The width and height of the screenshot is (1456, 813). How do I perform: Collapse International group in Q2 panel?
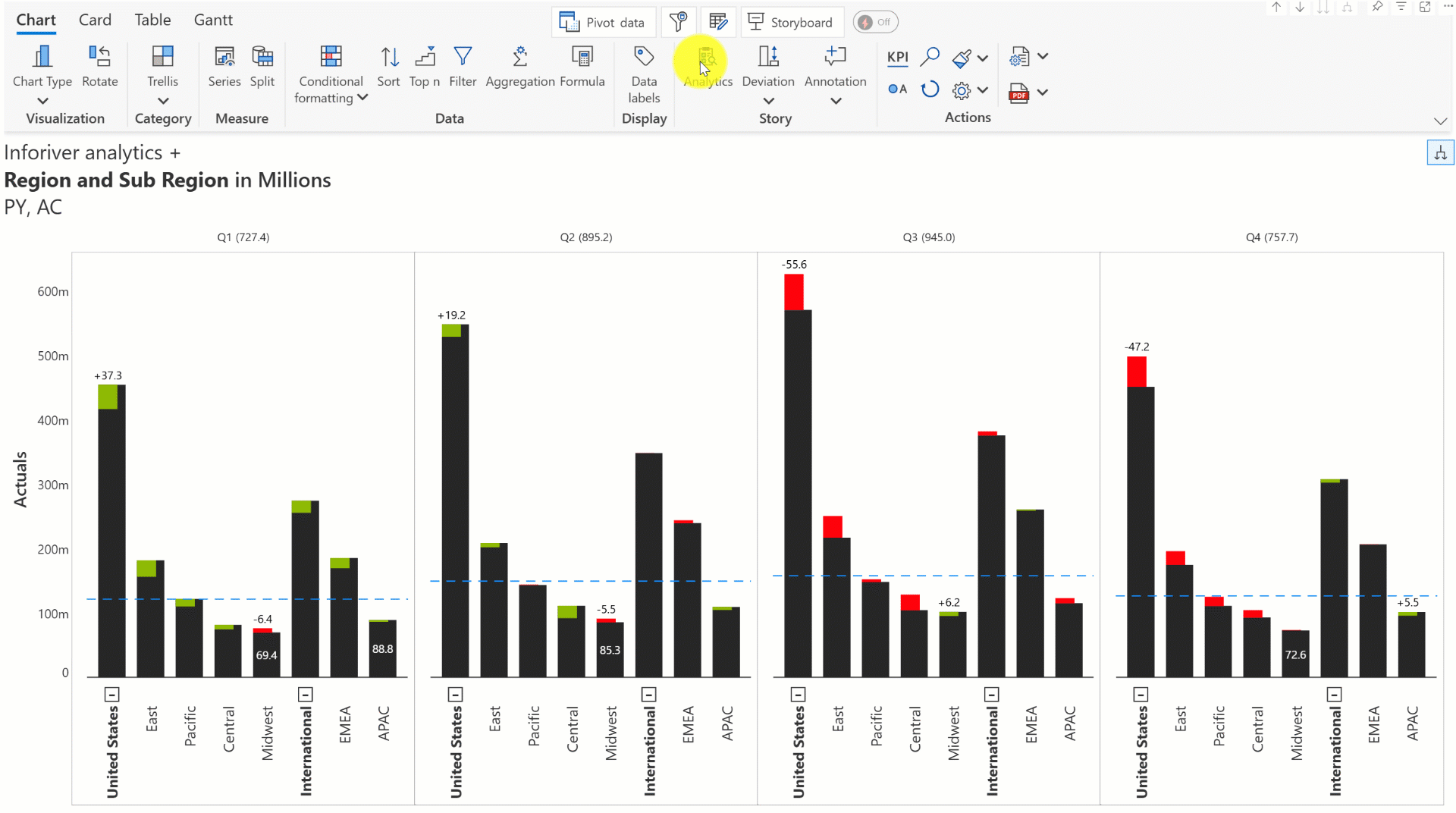click(x=648, y=694)
